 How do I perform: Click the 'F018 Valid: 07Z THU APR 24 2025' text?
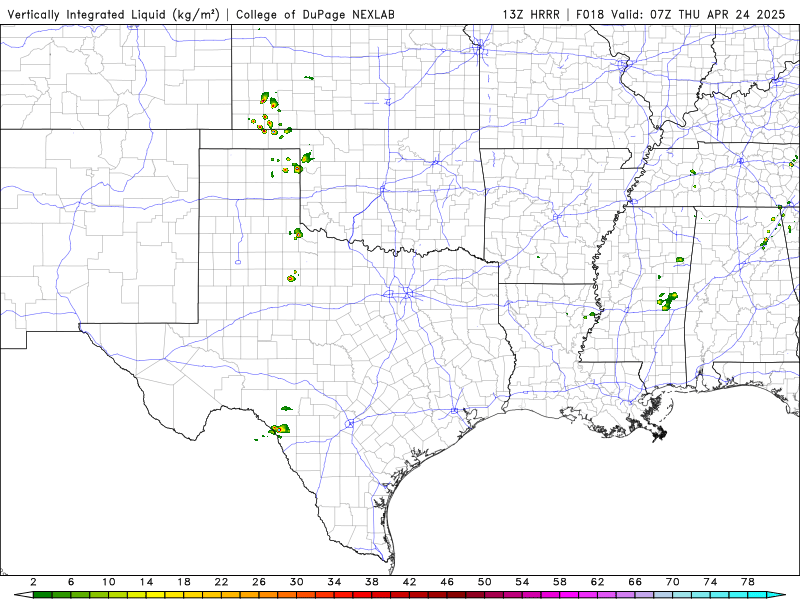pos(681,14)
